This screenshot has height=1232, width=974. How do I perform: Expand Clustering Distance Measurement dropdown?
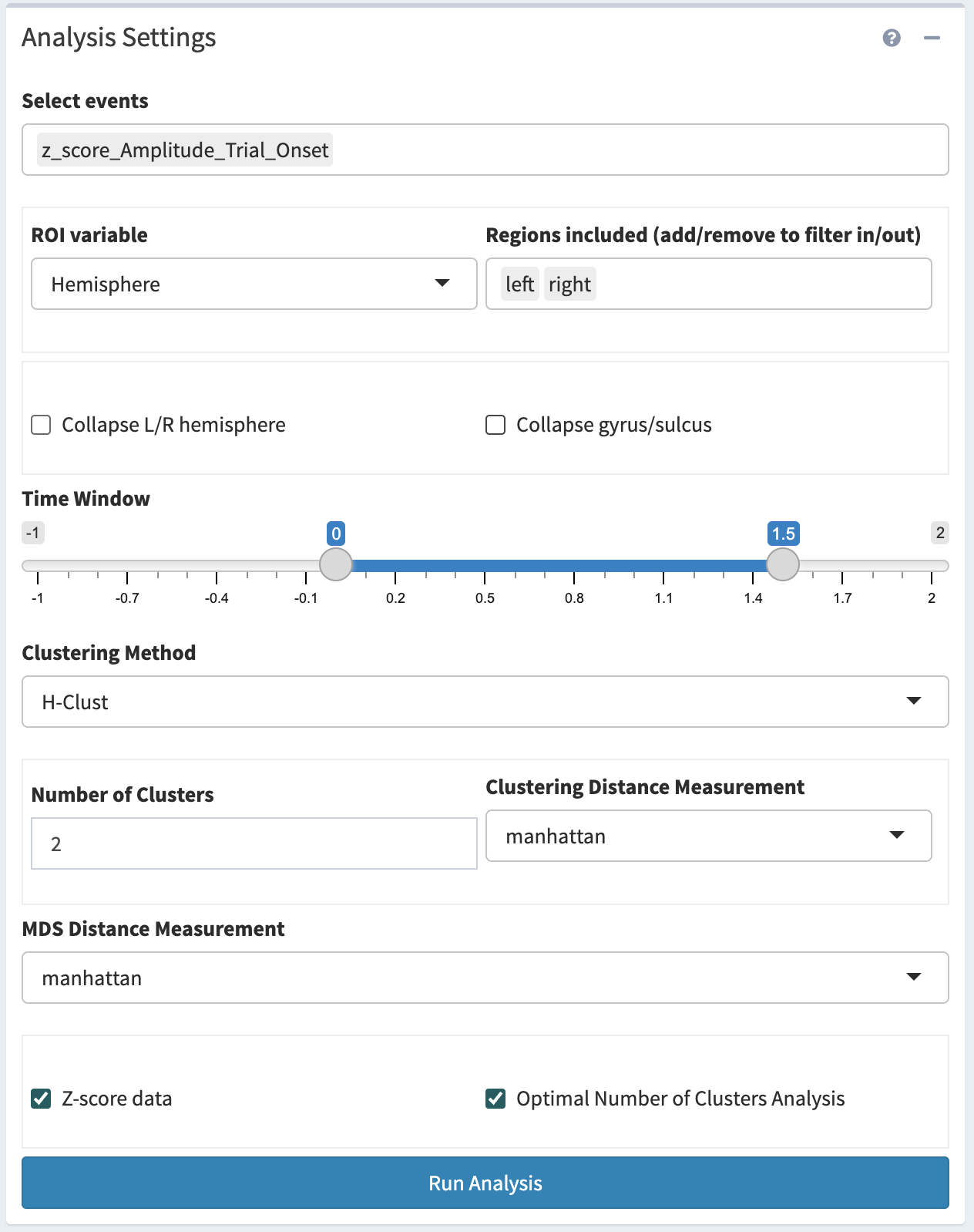[708, 836]
